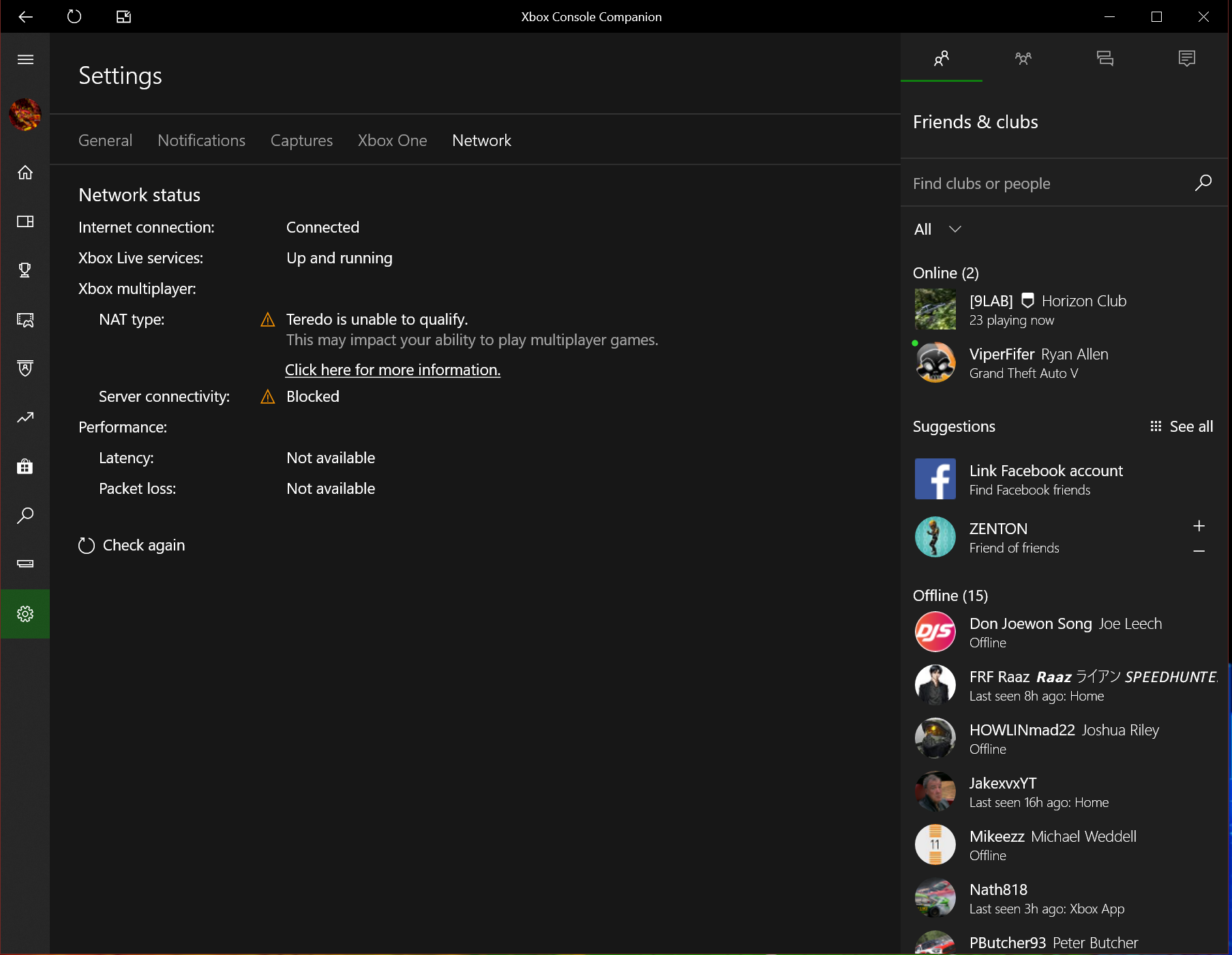Open Clubs shield icon in the sidebar
1232x955 pixels.
pos(25,368)
